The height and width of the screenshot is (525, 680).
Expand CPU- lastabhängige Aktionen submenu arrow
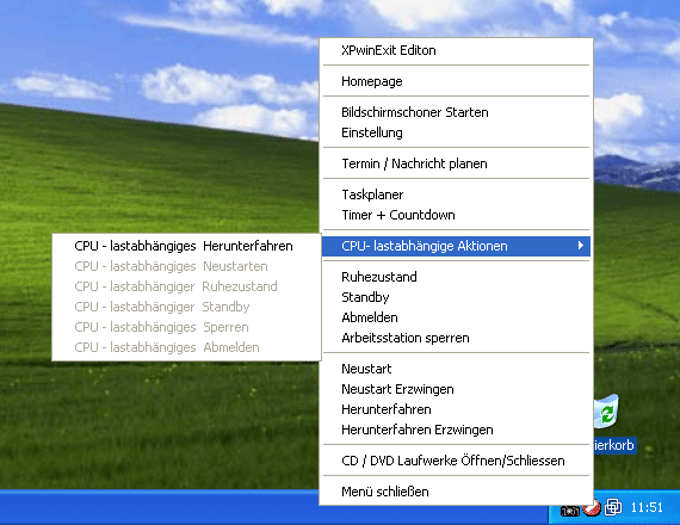pos(581,246)
